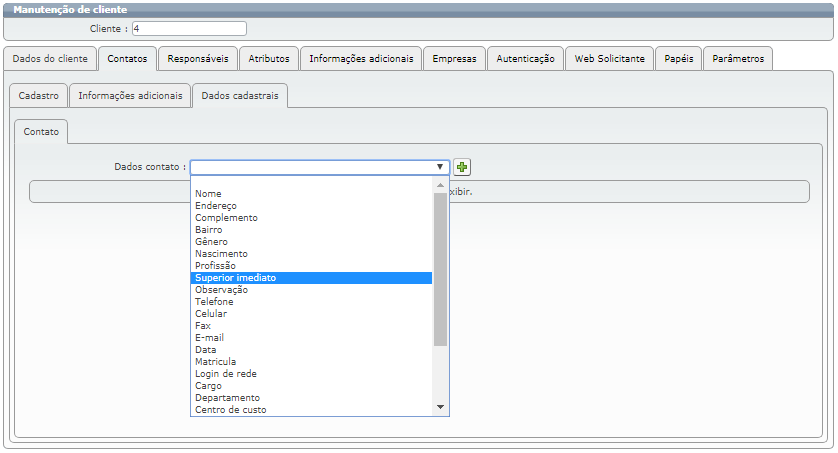The image size is (838, 453).
Task: Open the Dados contato dropdown arrow
Action: 440,167
